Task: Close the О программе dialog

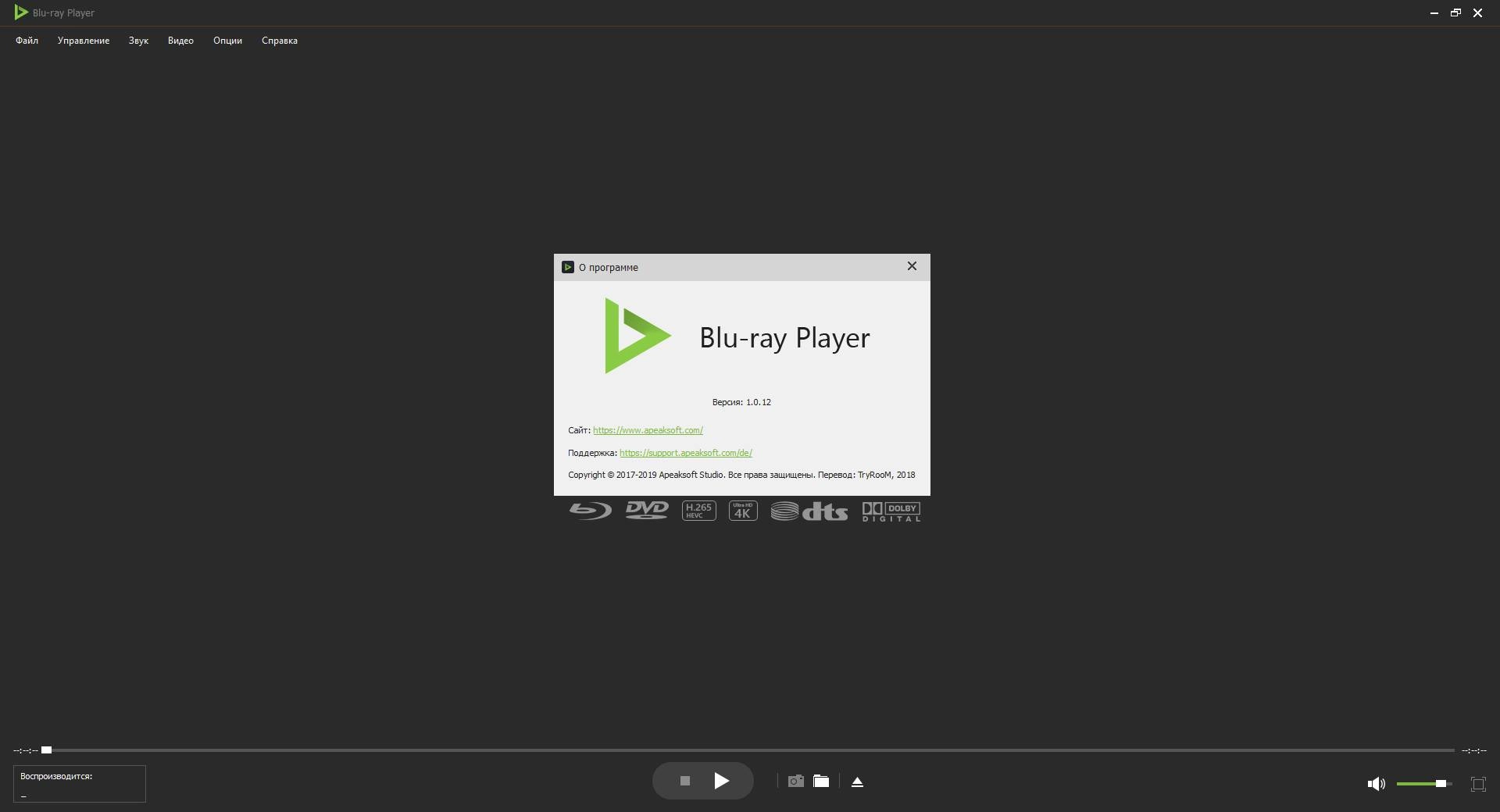Action: pos(912,266)
